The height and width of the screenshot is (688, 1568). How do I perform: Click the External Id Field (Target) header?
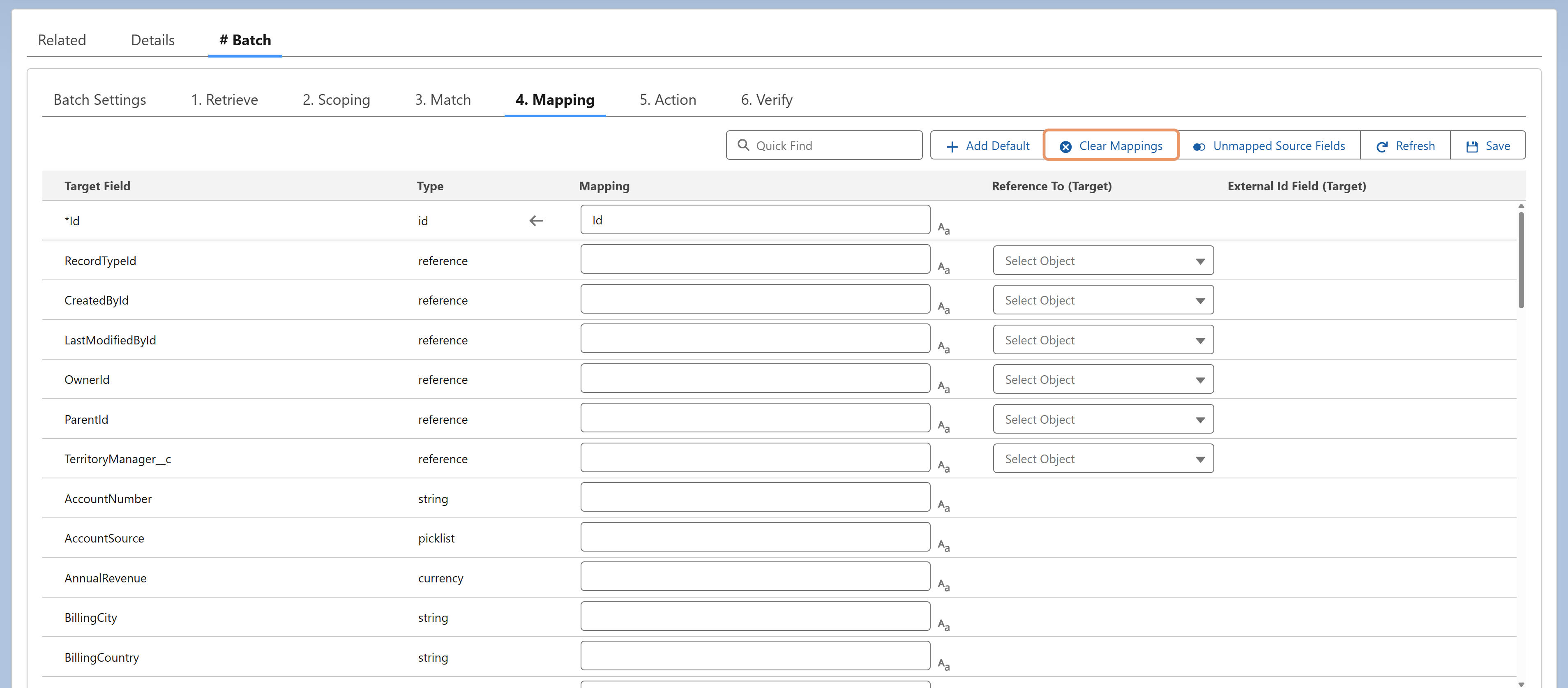coord(1296,186)
